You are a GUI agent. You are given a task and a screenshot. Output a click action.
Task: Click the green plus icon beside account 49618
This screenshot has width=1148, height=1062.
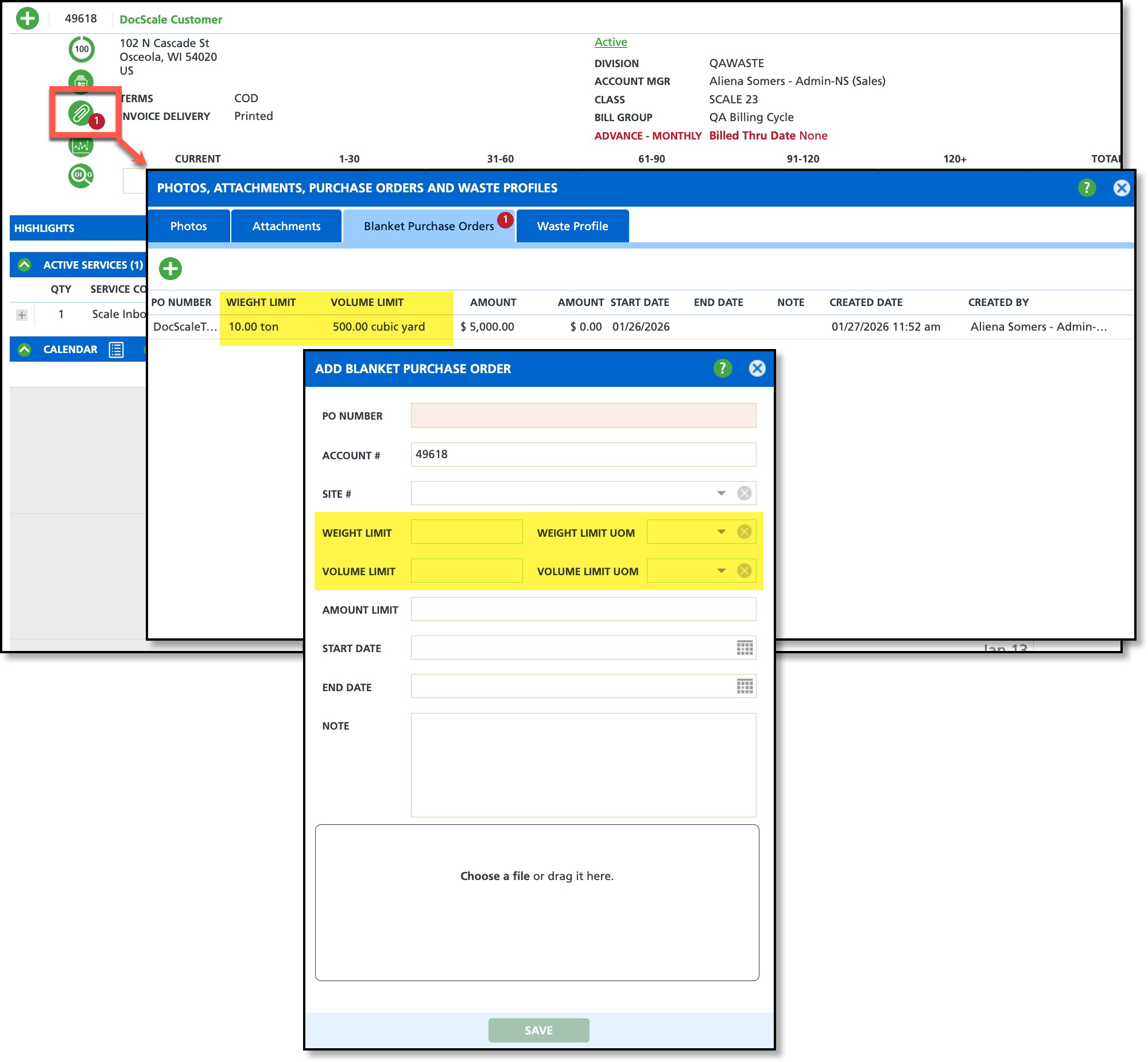tap(27, 18)
